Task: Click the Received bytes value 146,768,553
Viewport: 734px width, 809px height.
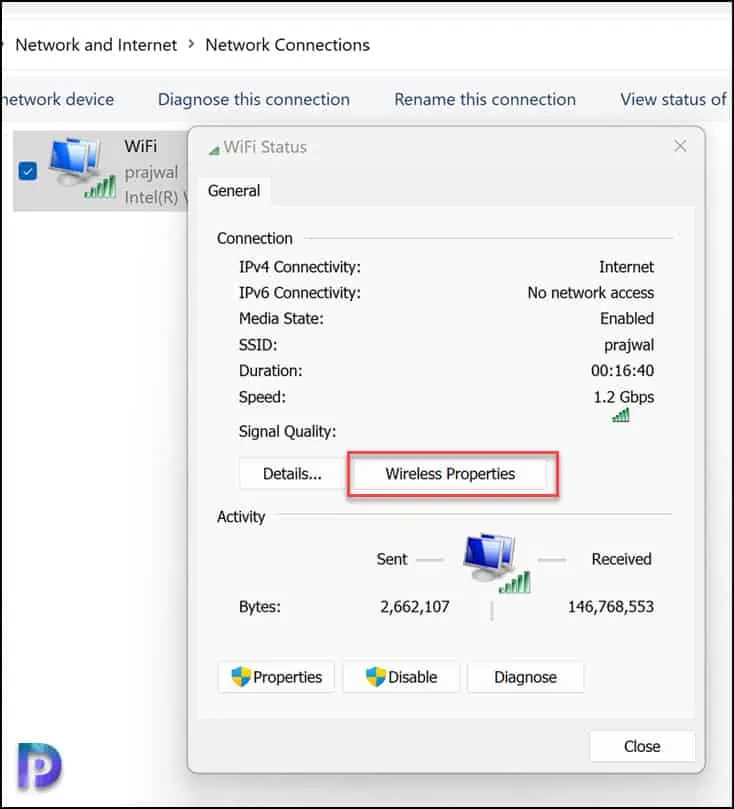Action: 611,607
